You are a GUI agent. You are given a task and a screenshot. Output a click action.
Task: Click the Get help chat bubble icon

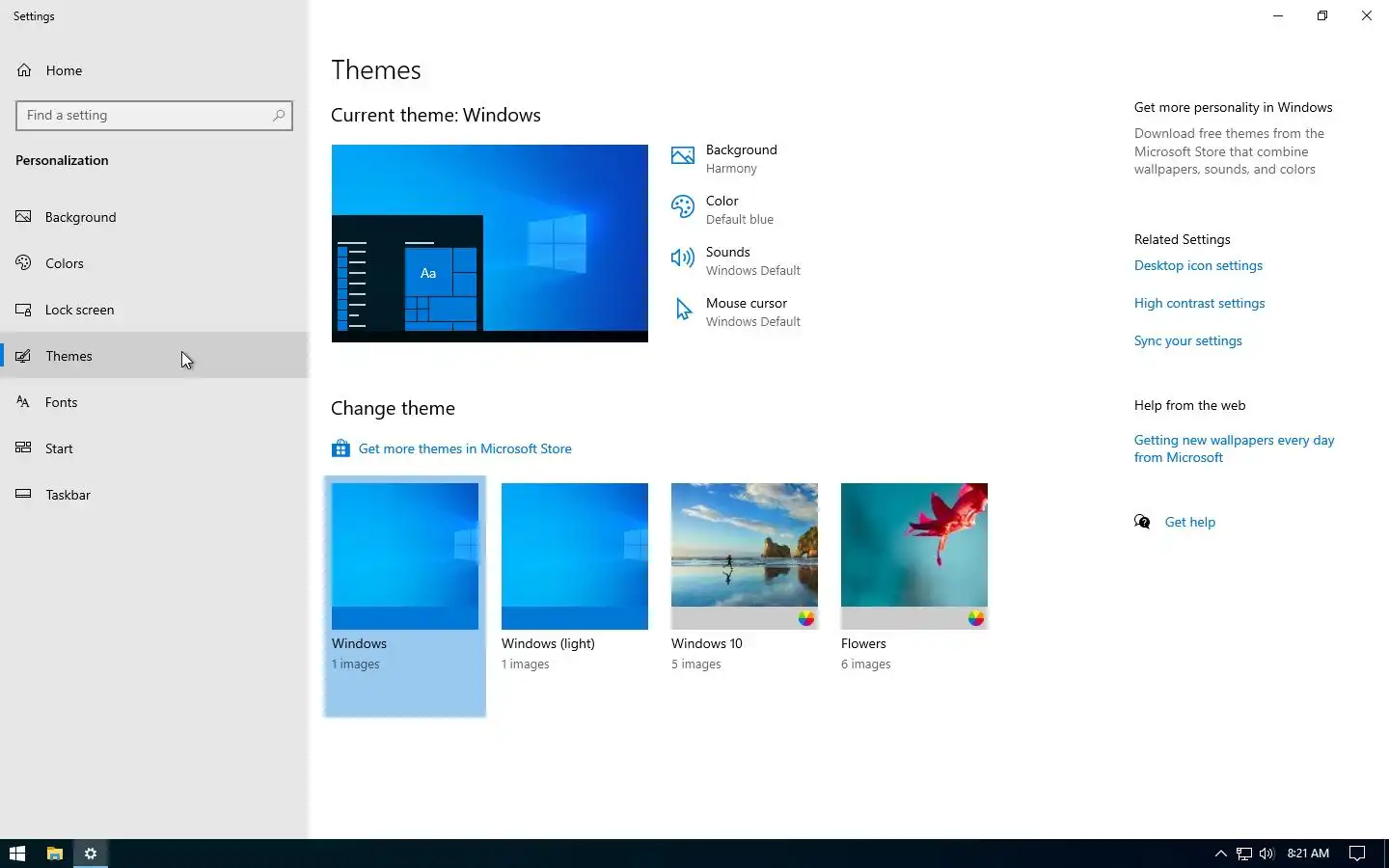click(1143, 522)
